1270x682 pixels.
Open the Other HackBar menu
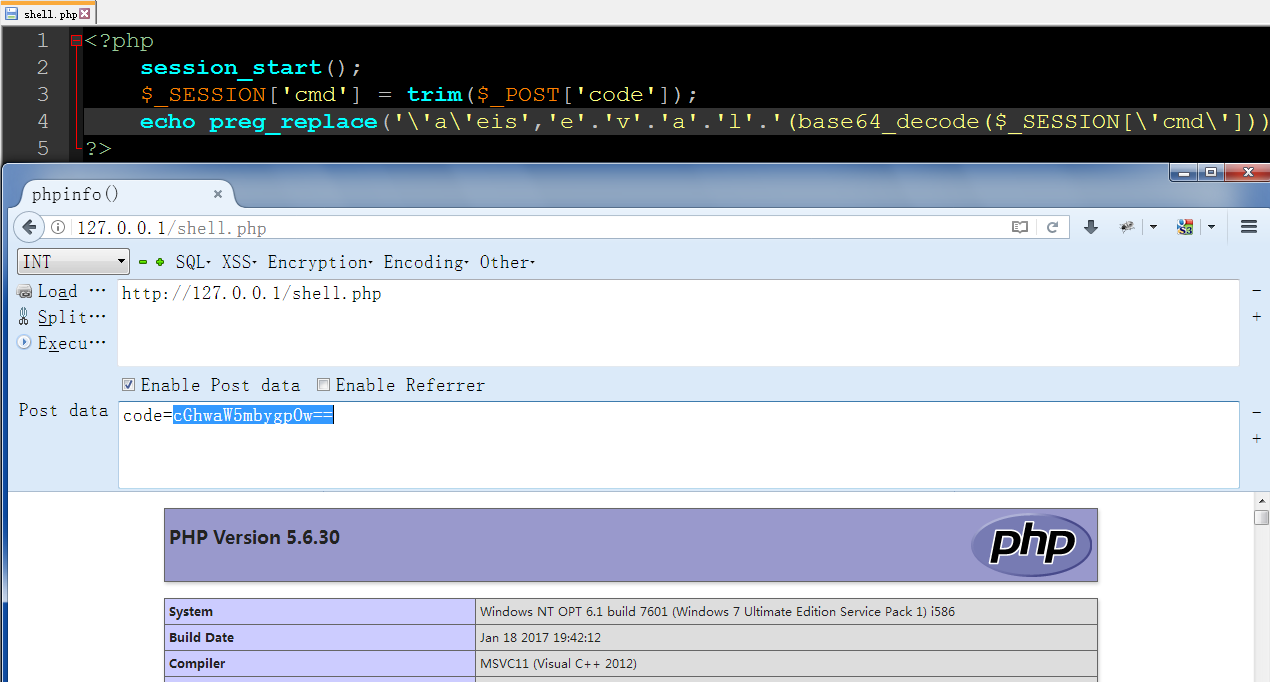click(x=507, y=262)
